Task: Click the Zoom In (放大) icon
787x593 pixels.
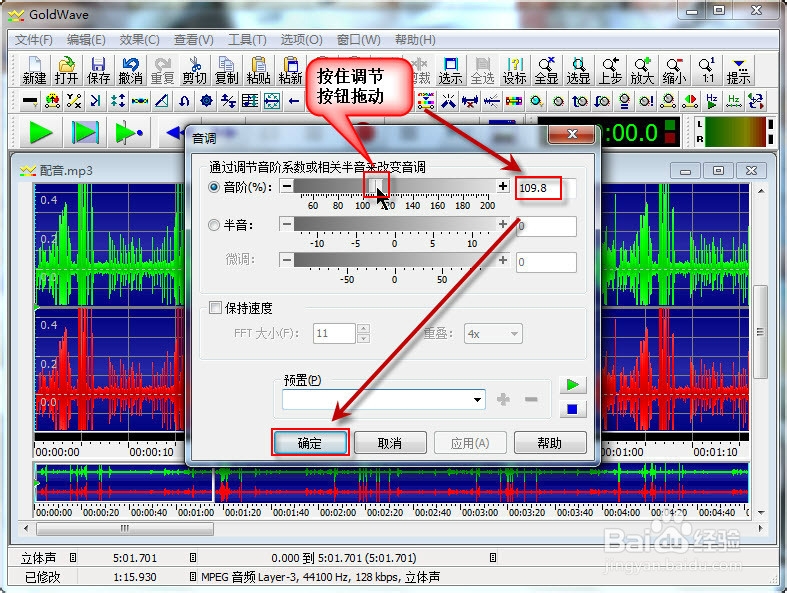Action: pyautogui.click(x=642, y=70)
